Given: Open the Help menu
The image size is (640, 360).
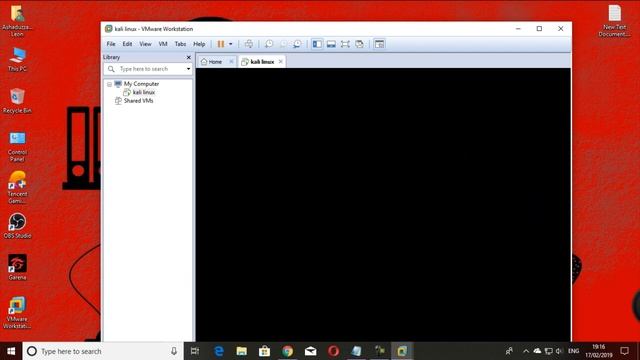Looking at the screenshot, I should tap(199, 44).
